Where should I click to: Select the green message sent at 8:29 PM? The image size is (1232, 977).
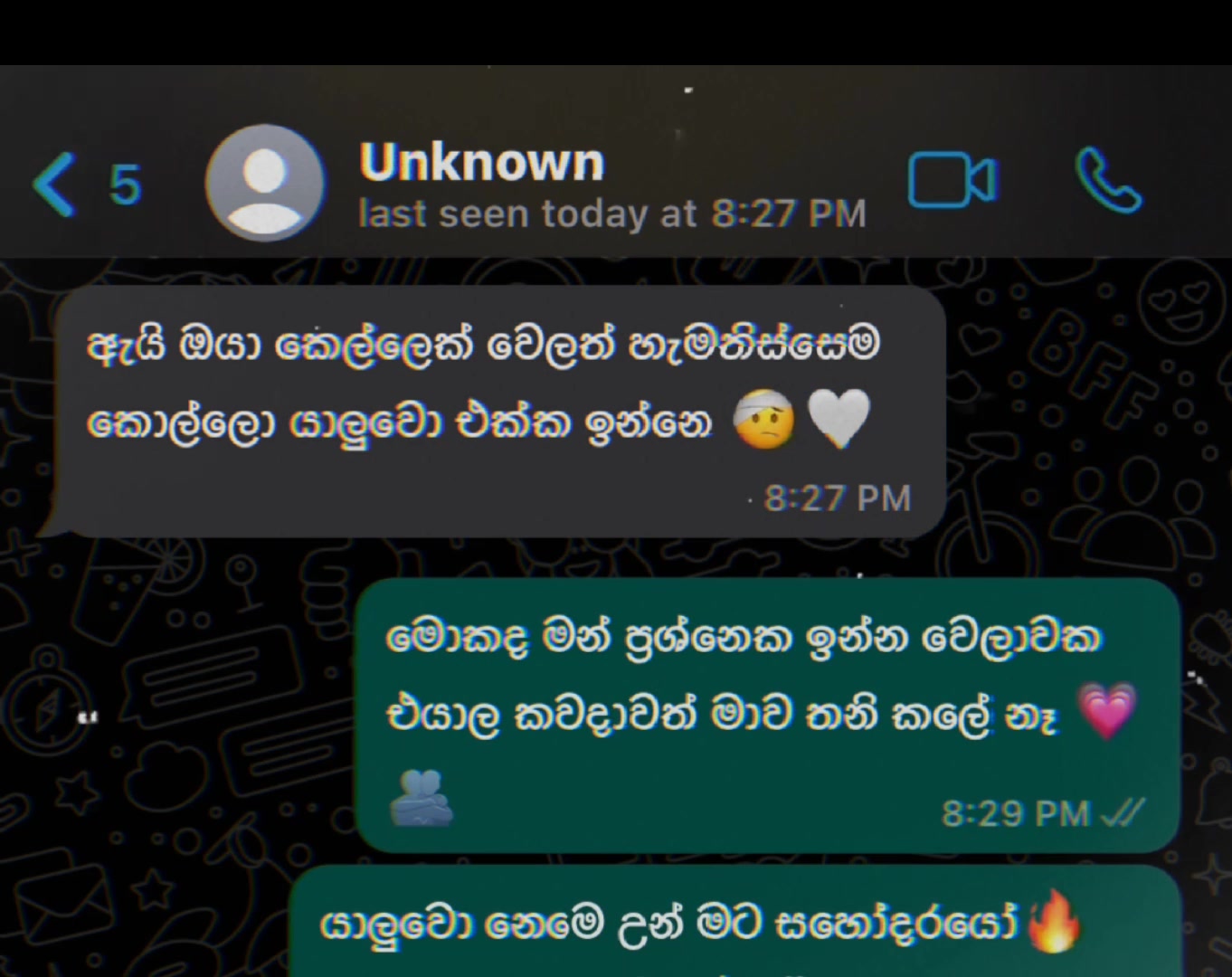[769, 715]
